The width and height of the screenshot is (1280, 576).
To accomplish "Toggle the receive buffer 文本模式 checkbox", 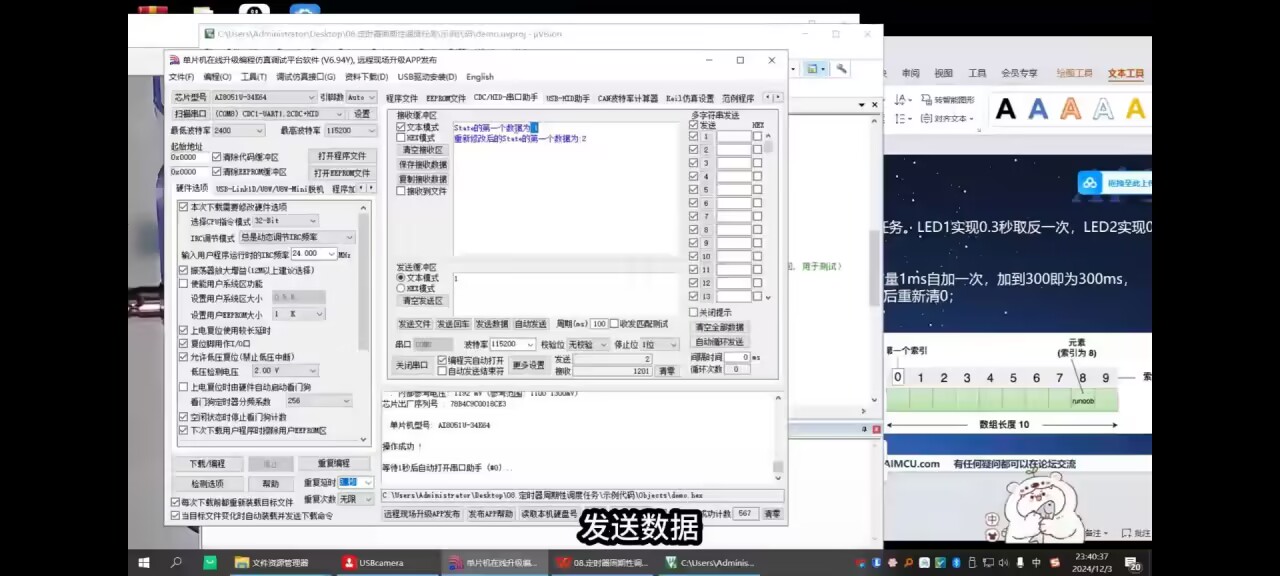I will pos(401,127).
